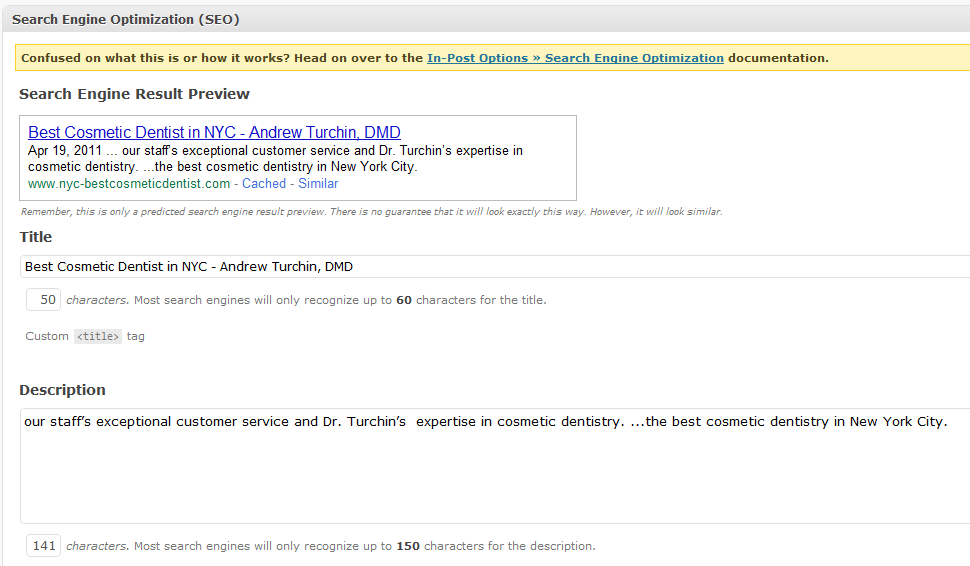
Task: Open the In-Post Options » Search Engine Optimization link
Action: pos(575,58)
